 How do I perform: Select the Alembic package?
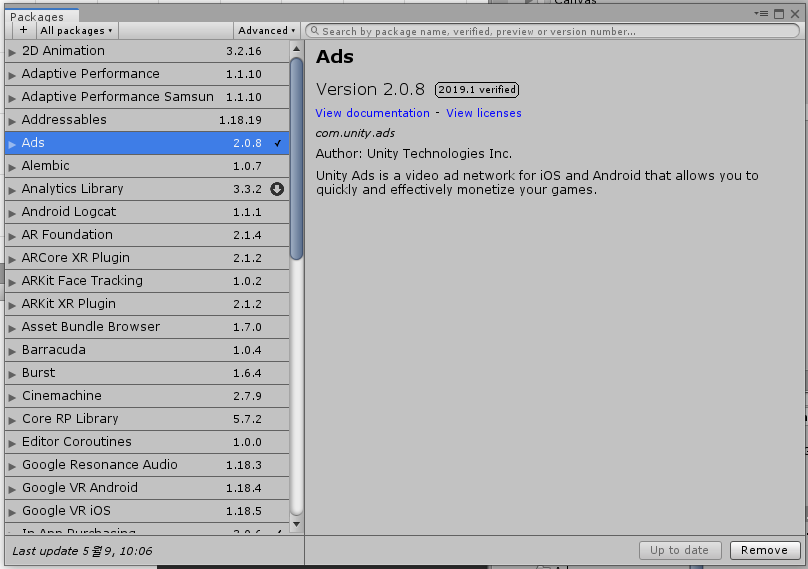147,166
